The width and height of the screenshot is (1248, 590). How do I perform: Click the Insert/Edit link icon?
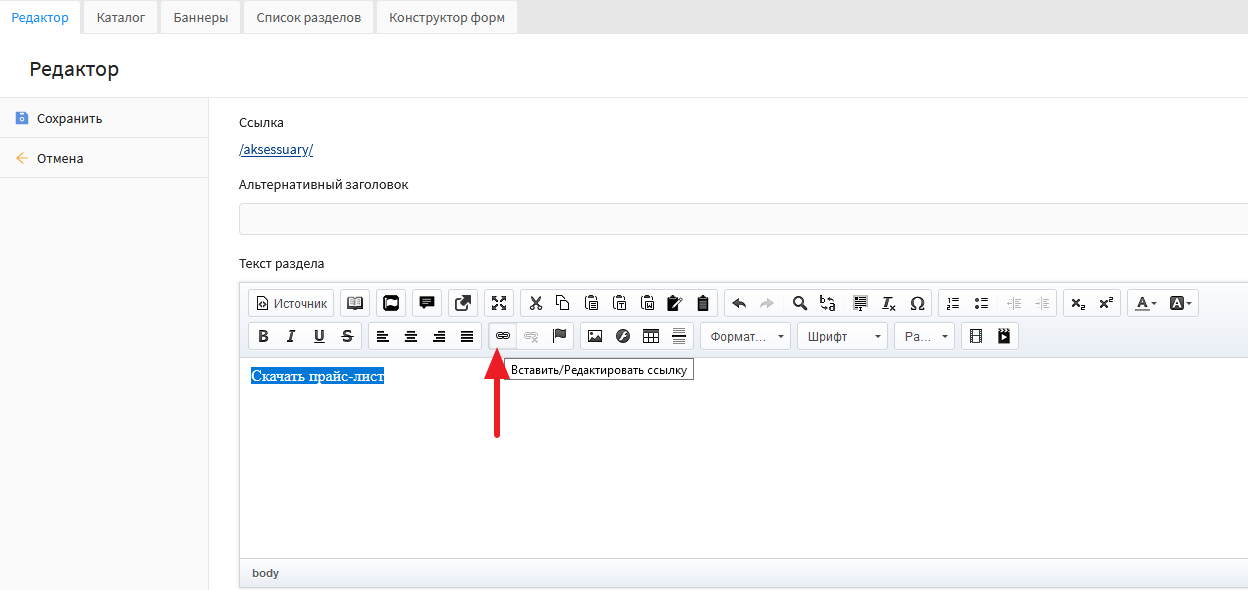503,336
